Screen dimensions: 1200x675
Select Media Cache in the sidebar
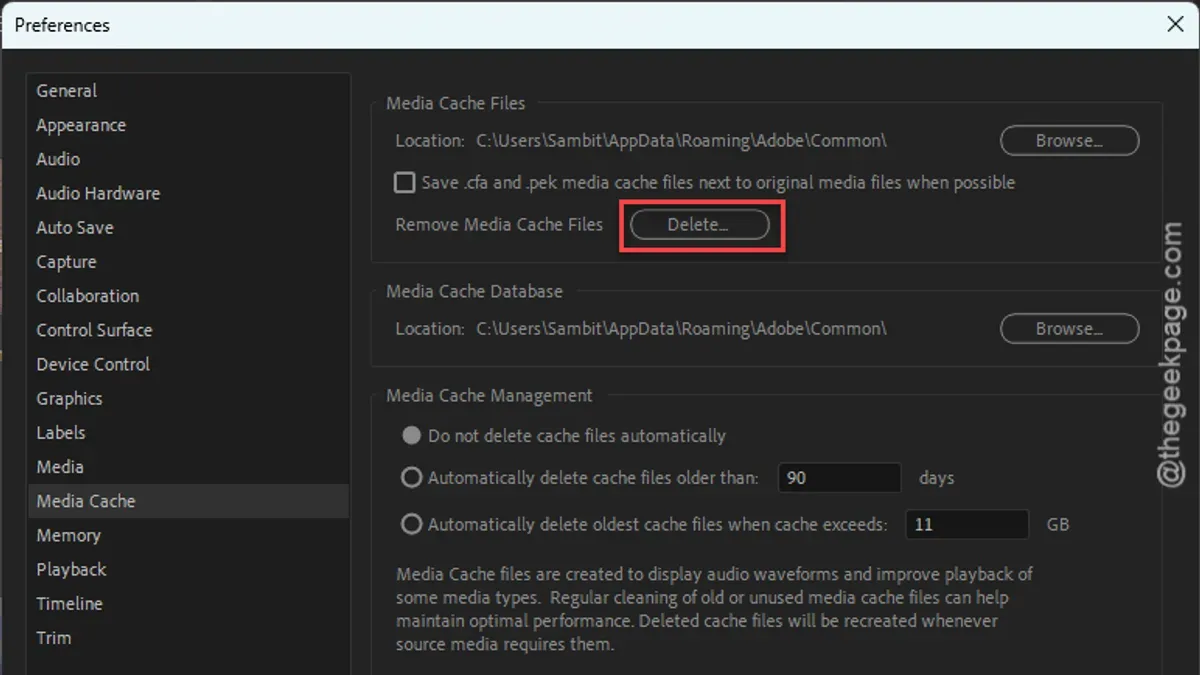click(188, 501)
